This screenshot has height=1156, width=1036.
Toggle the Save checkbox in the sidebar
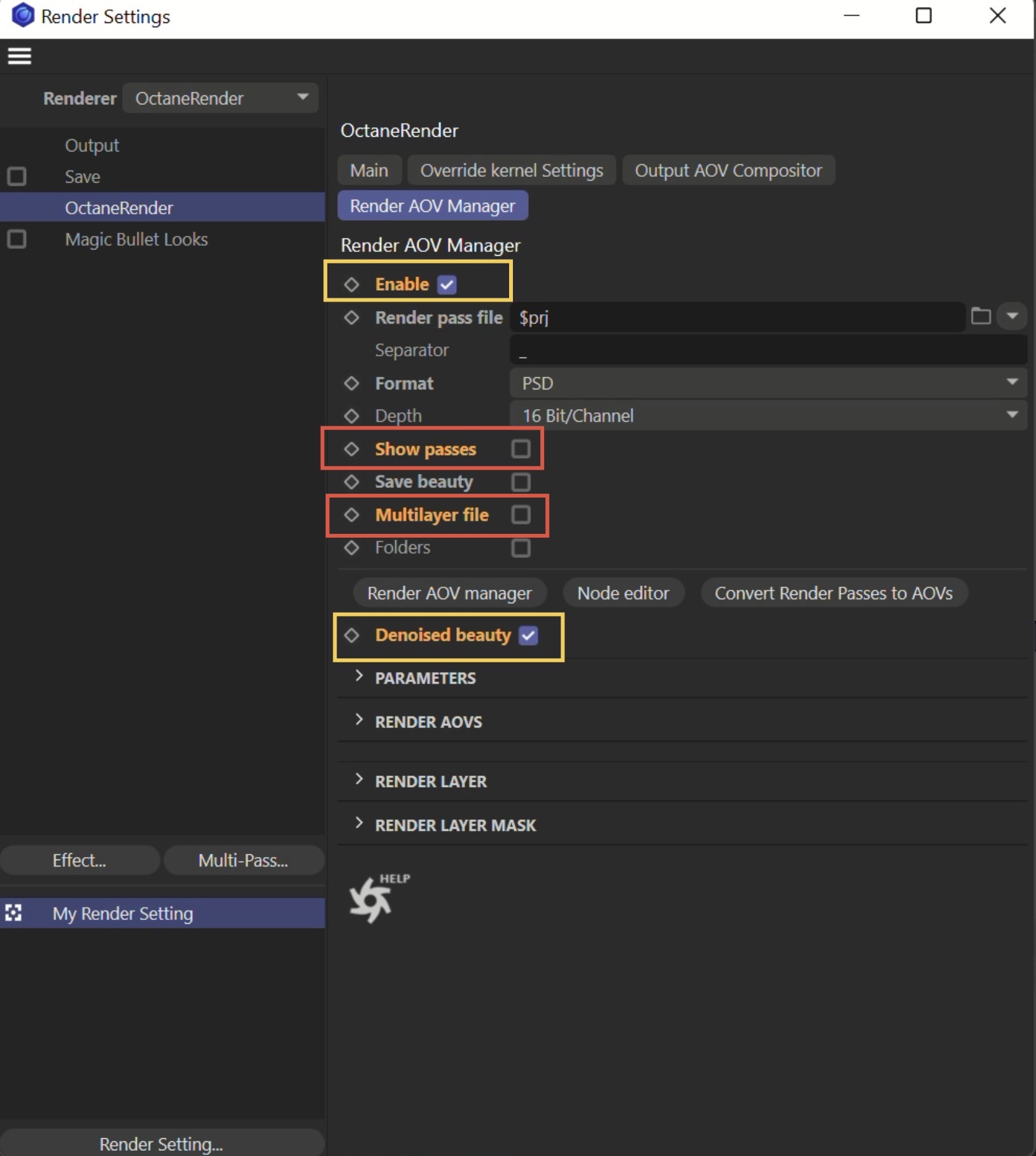click(x=17, y=176)
